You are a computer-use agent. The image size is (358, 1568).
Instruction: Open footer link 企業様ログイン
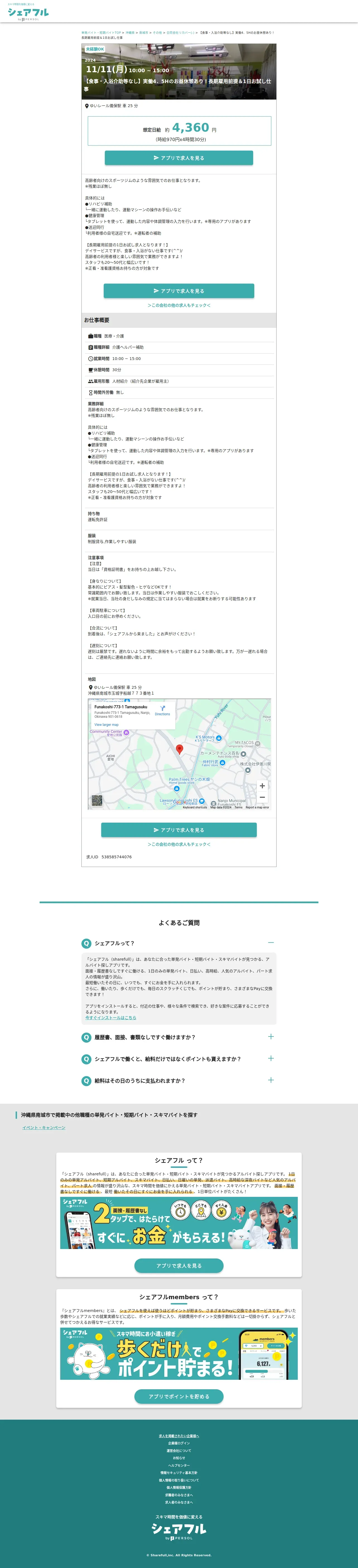[179, 1443]
